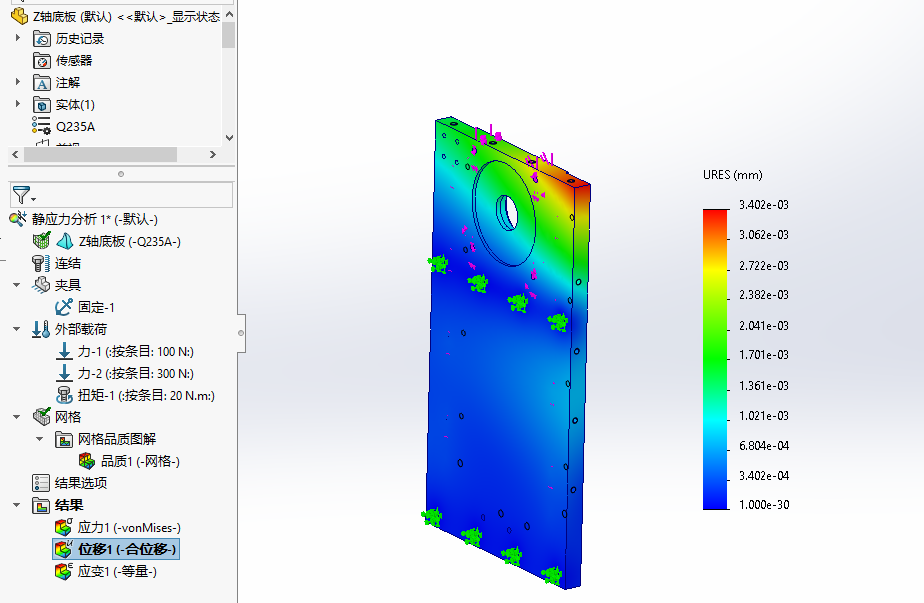Select 位移1 (-合位移-) result
Viewport: 924px width, 603px height.
[127, 549]
